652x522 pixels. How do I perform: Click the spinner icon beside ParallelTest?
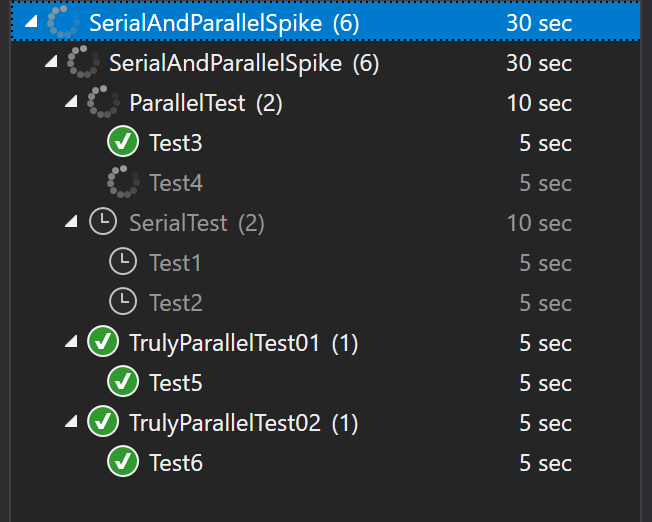point(103,101)
